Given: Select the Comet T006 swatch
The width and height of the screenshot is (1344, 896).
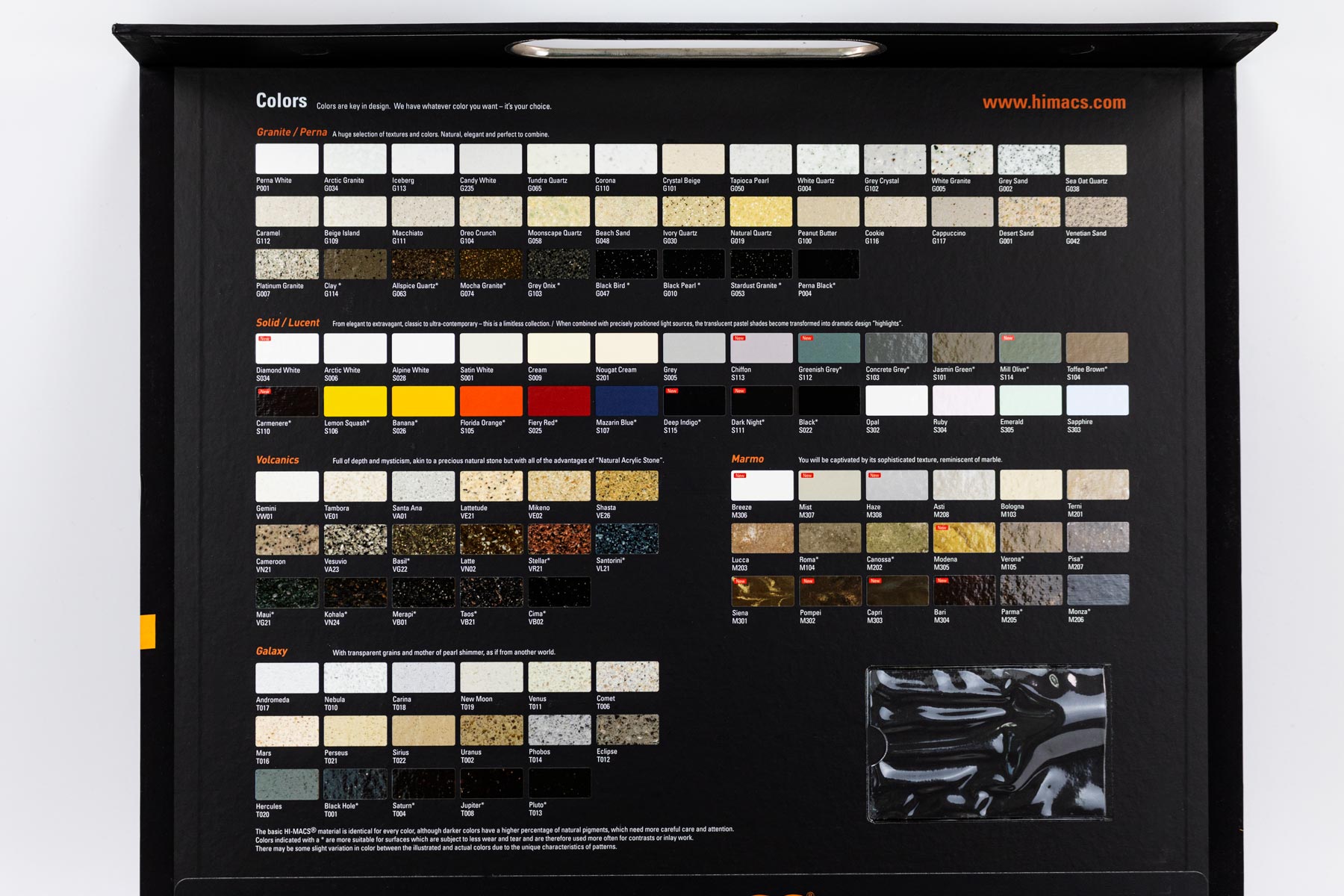Looking at the screenshot, I should (x=627, y=676).
